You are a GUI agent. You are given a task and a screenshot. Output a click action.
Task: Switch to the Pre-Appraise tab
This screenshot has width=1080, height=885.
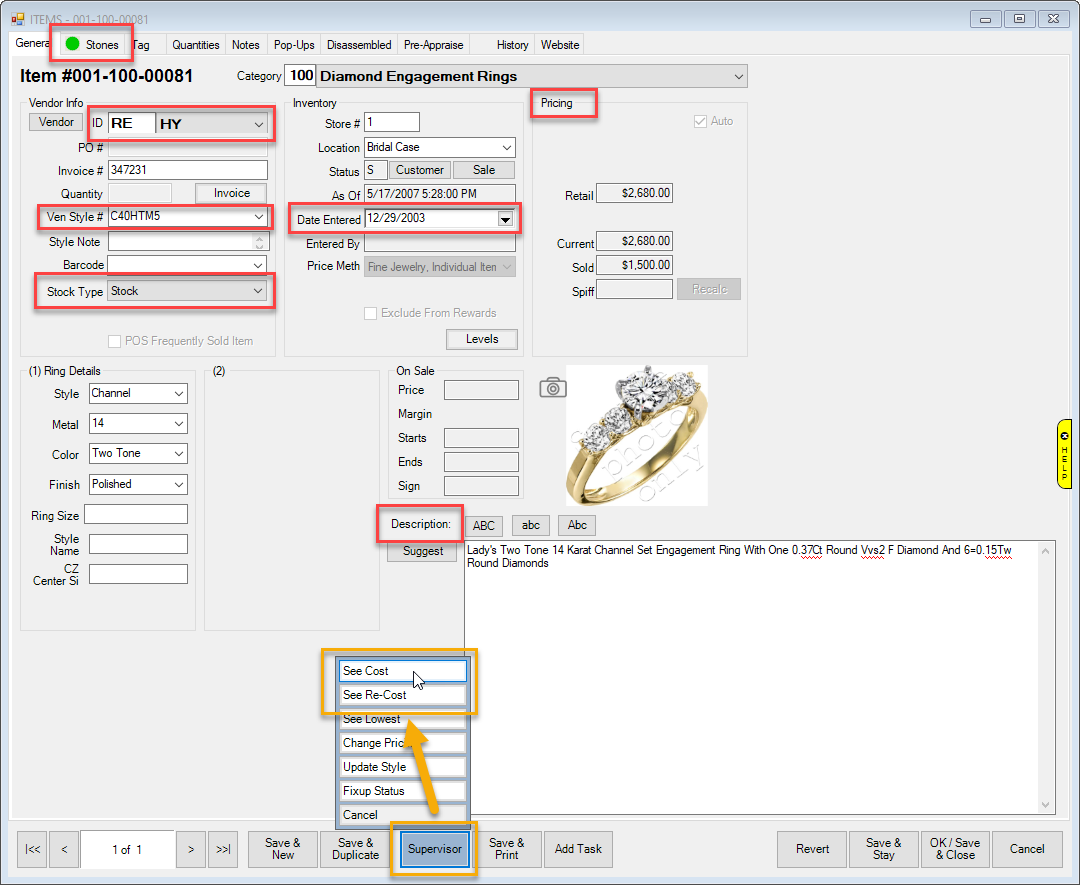433,45
